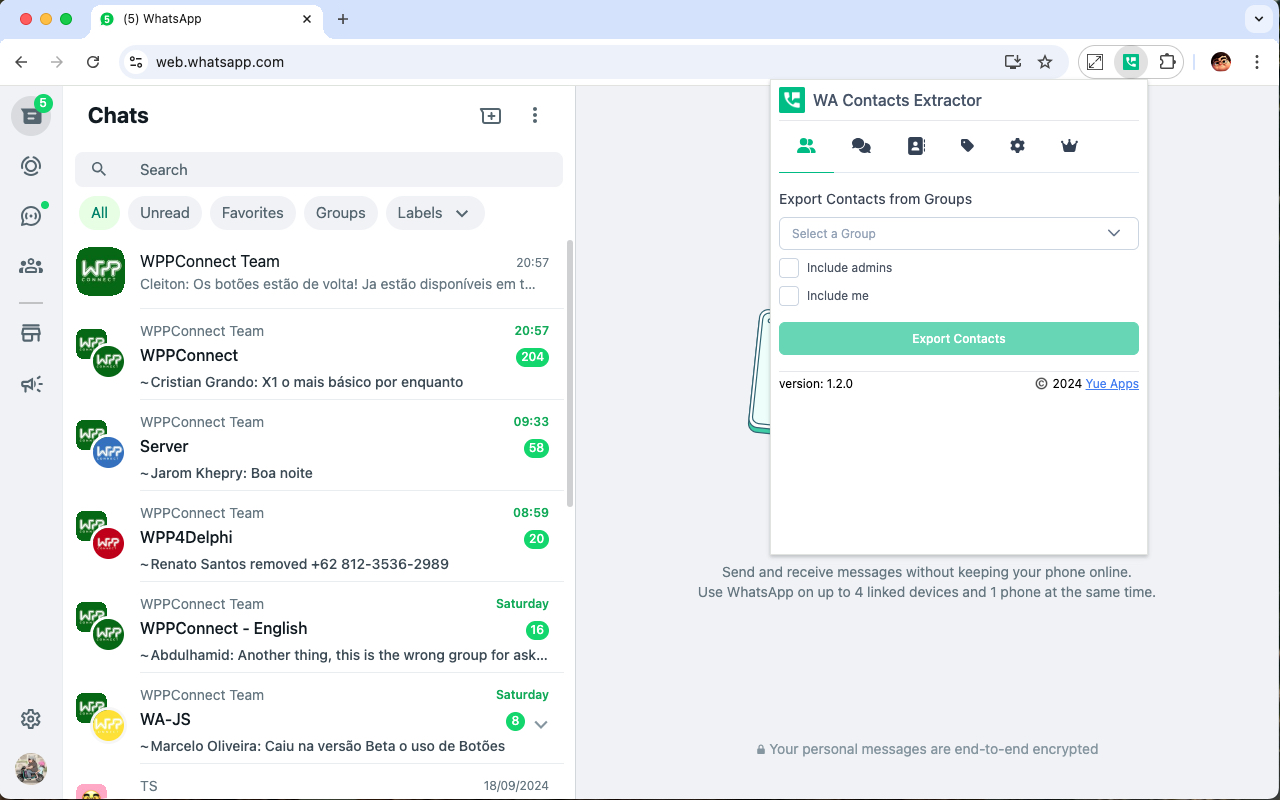Open the Channels icon in the sidebar

click(x=31, y=216)
